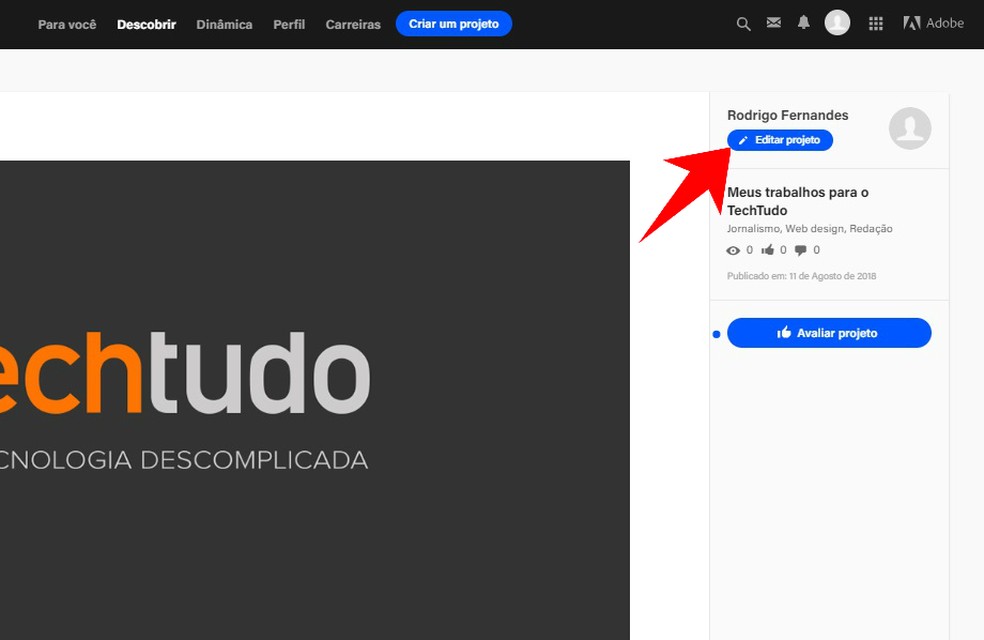Click the Editar projeto button
Viewport: 984px width, 640px height.
pos(780,139)
